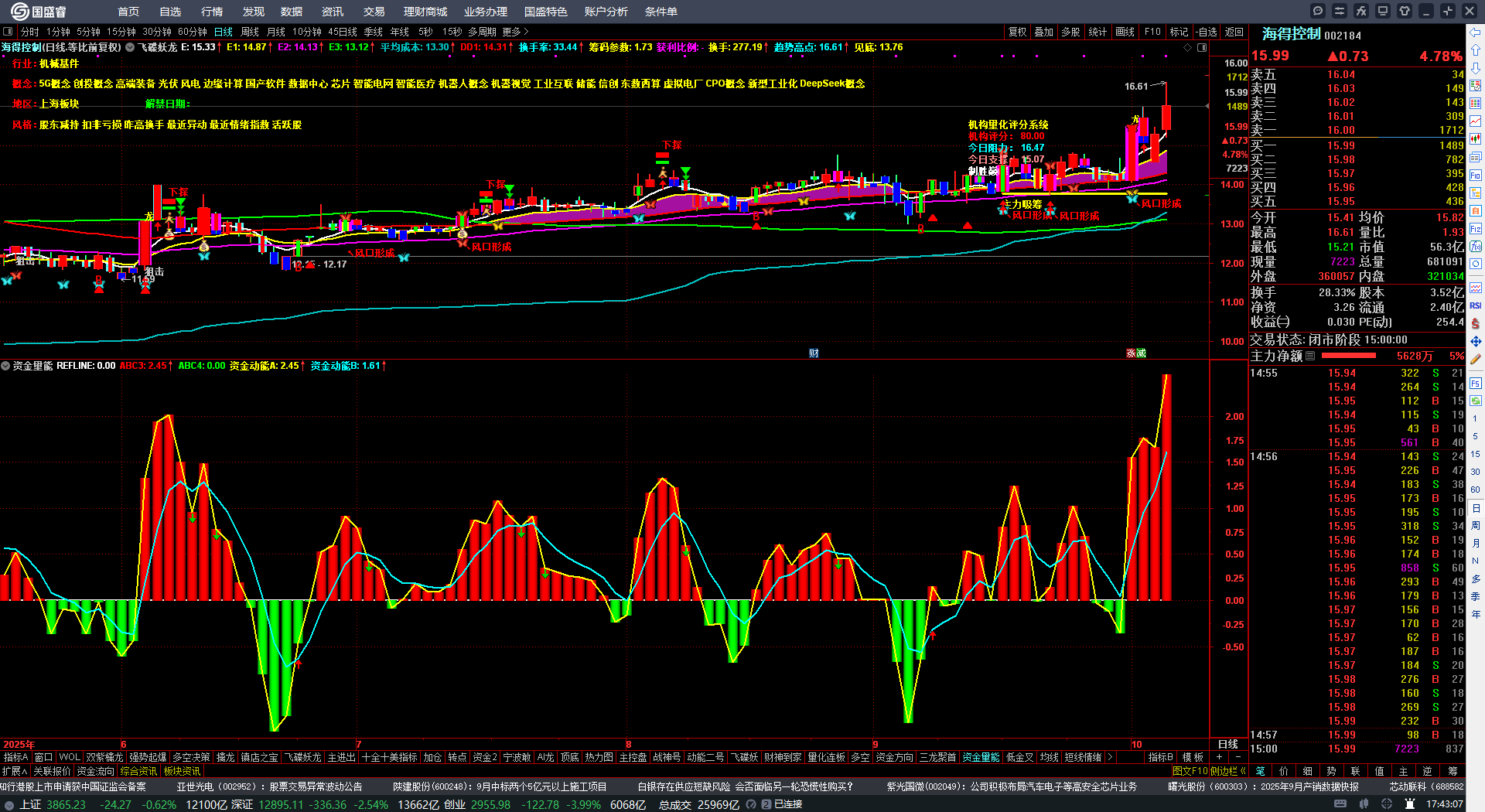The height and width of the screenshot is (812, 1485).
Task: Click the 亚世光电 news ticker headline
Action: 269,786
